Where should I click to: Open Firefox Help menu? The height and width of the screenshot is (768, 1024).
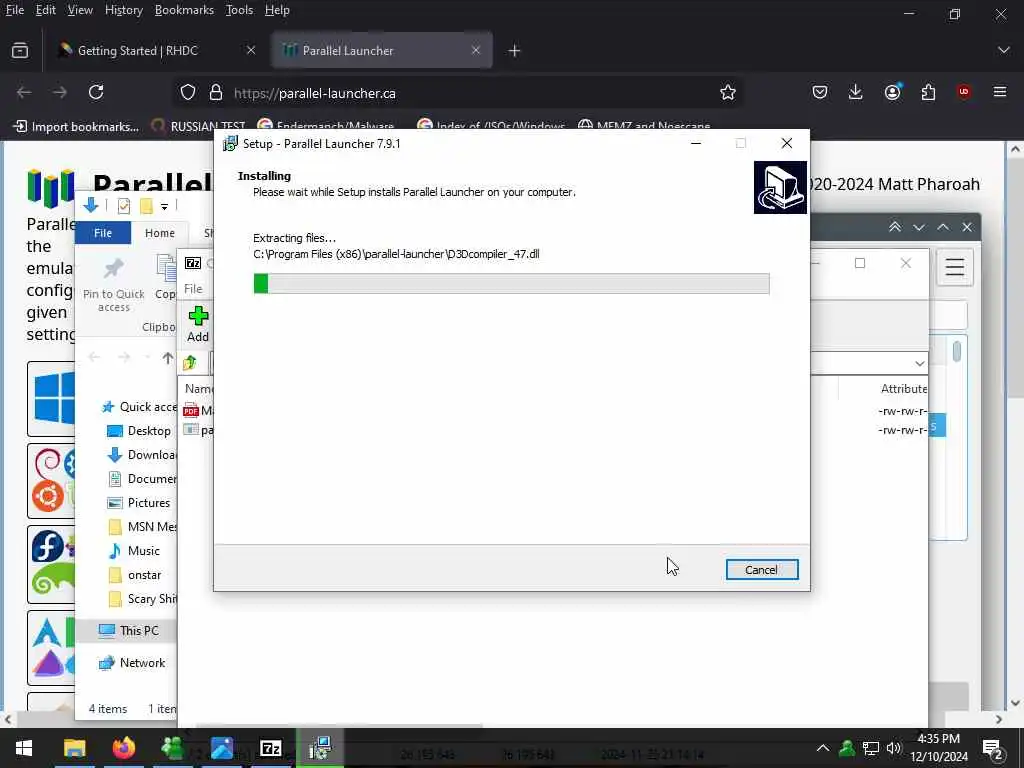[x=277, y=10]
